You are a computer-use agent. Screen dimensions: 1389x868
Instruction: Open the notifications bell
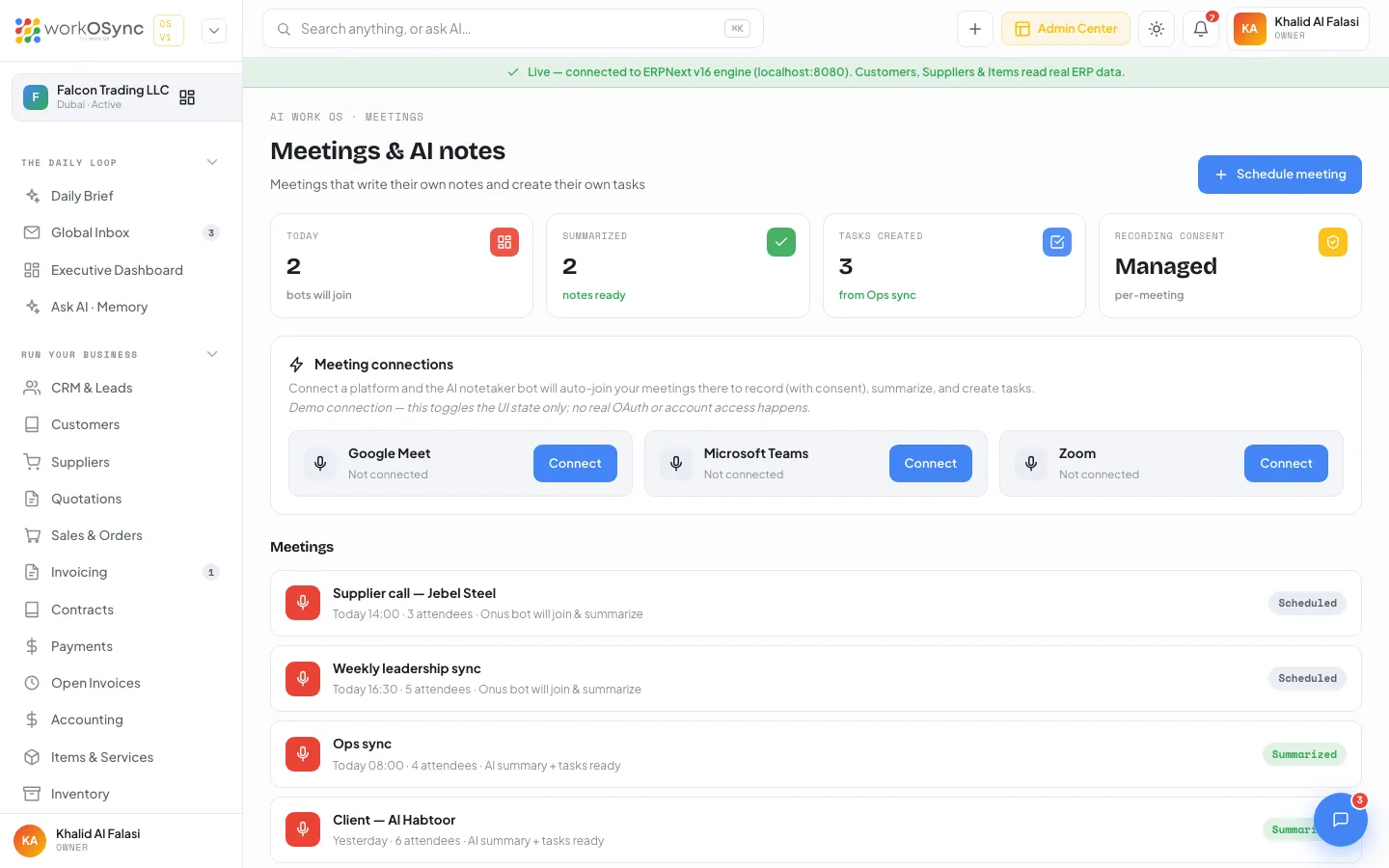[1201, 29]
